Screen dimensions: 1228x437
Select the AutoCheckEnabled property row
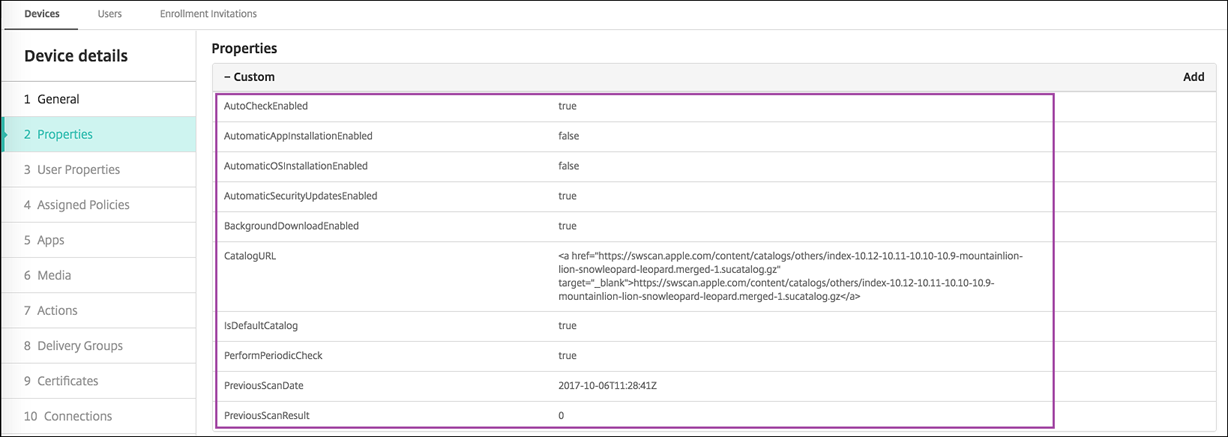point(266,105)
